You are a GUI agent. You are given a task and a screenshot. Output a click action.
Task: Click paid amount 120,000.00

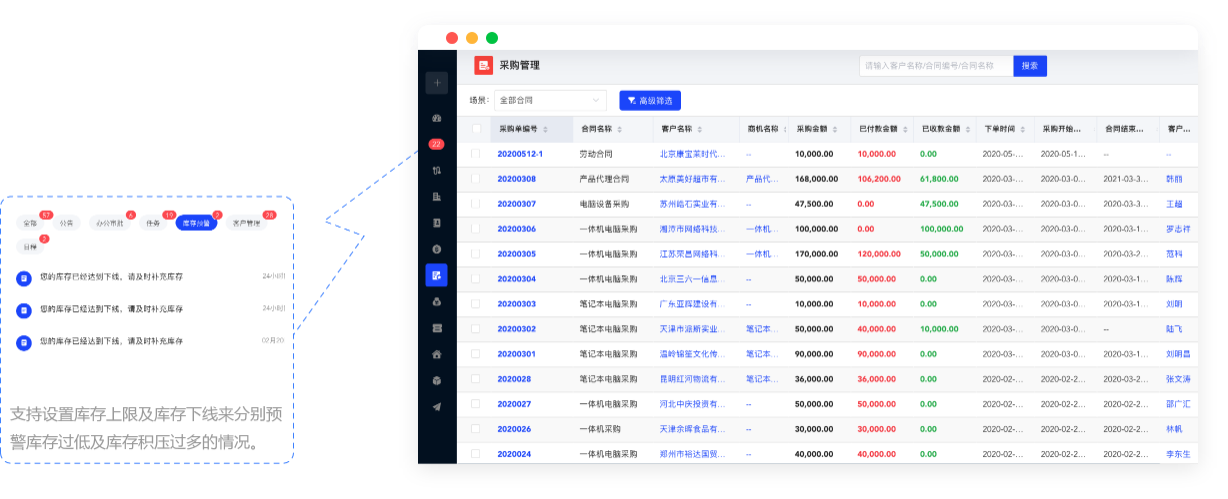(x=879, y=254)
